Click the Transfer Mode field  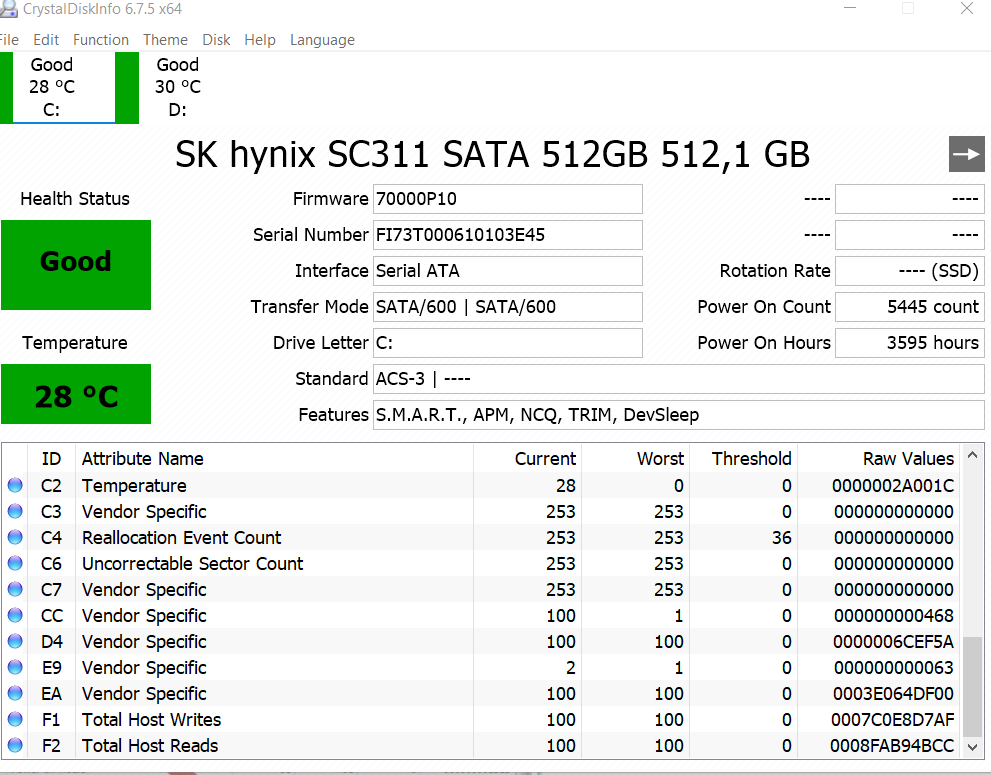508,307
